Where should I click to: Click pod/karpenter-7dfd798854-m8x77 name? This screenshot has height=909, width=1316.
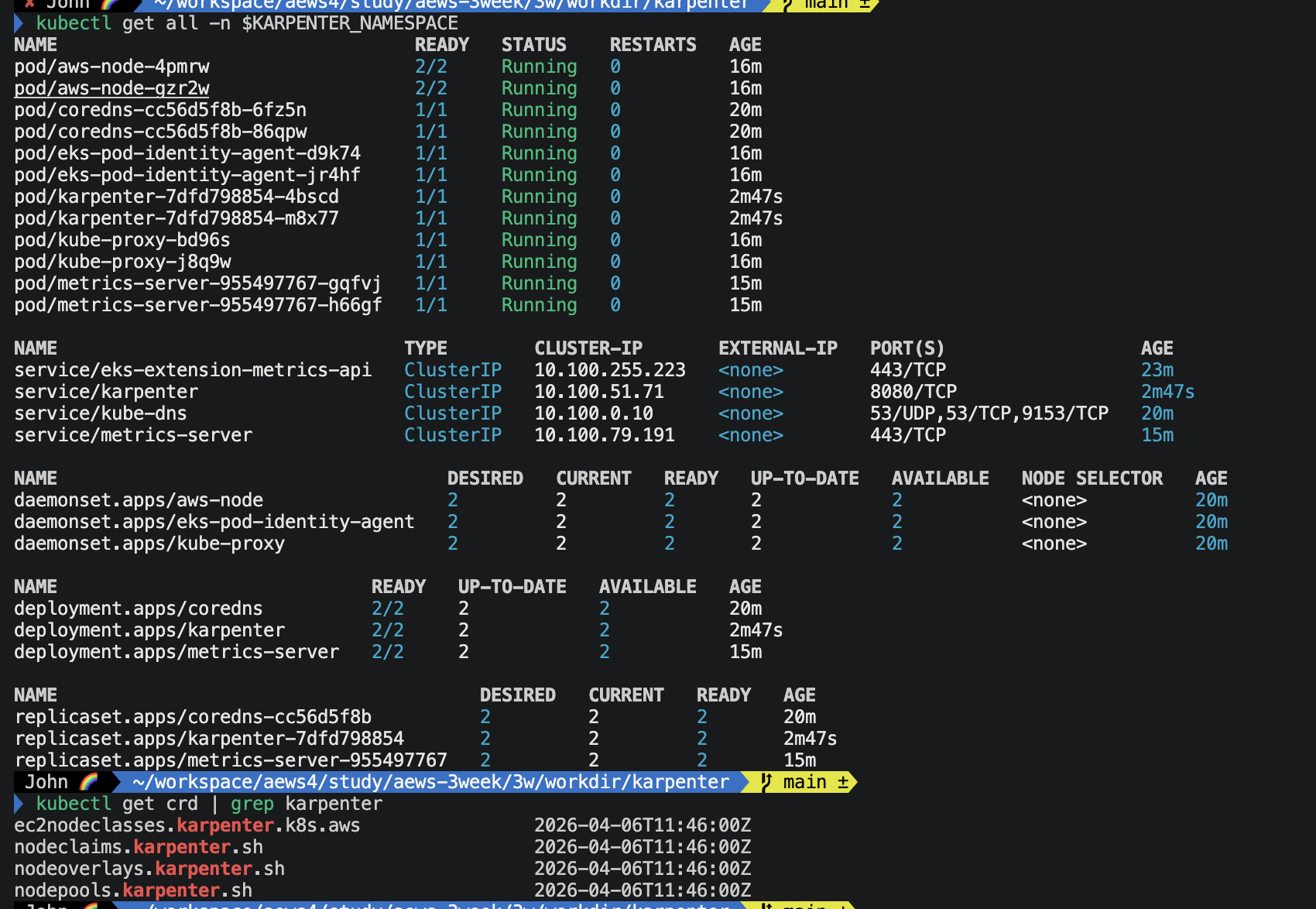176,218
